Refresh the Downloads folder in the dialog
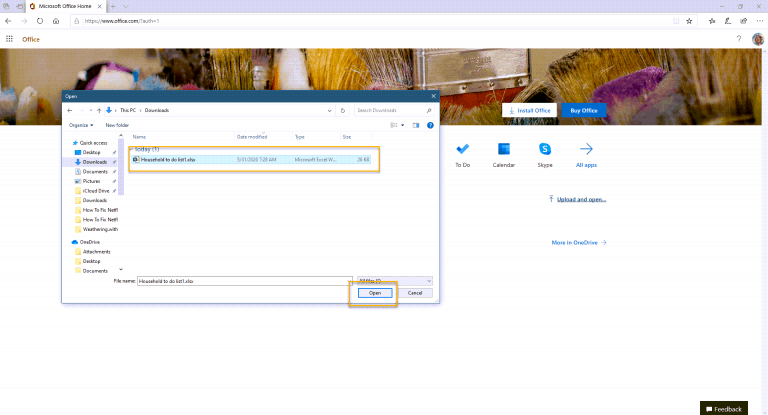 click(x=343, y=110)
